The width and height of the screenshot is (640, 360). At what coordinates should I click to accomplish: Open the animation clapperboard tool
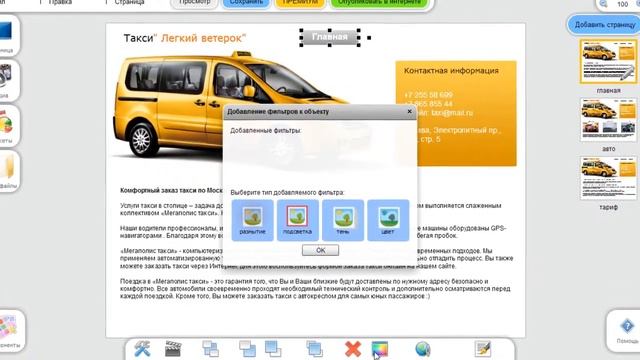(x=173, y=349)
